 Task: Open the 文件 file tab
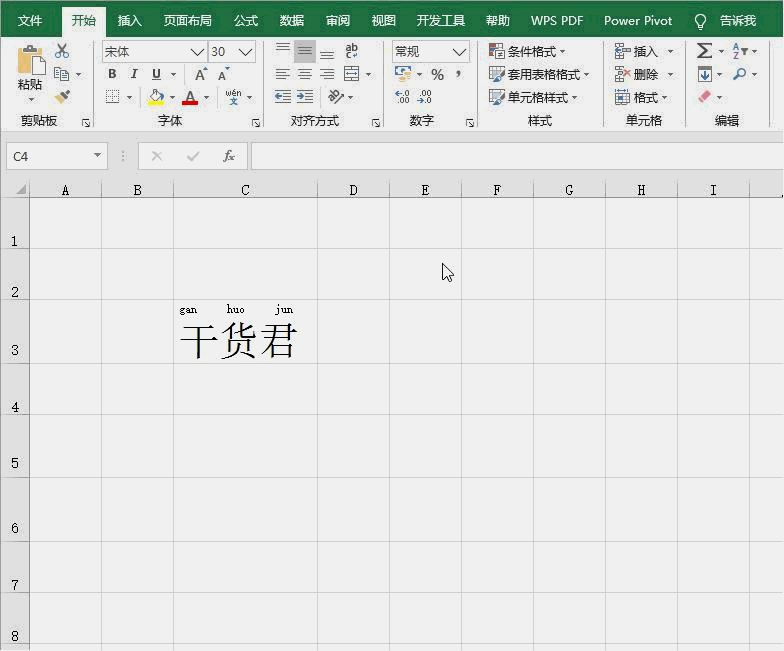coord(30,20)
